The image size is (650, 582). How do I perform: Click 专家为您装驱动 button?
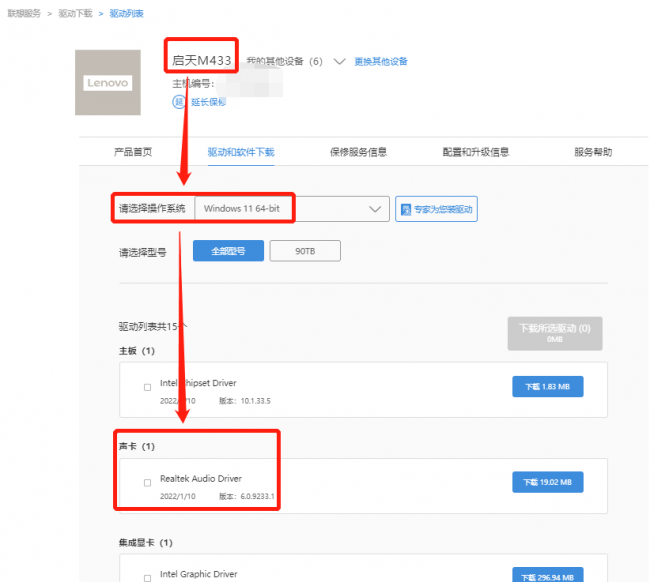tap(436, 209)
